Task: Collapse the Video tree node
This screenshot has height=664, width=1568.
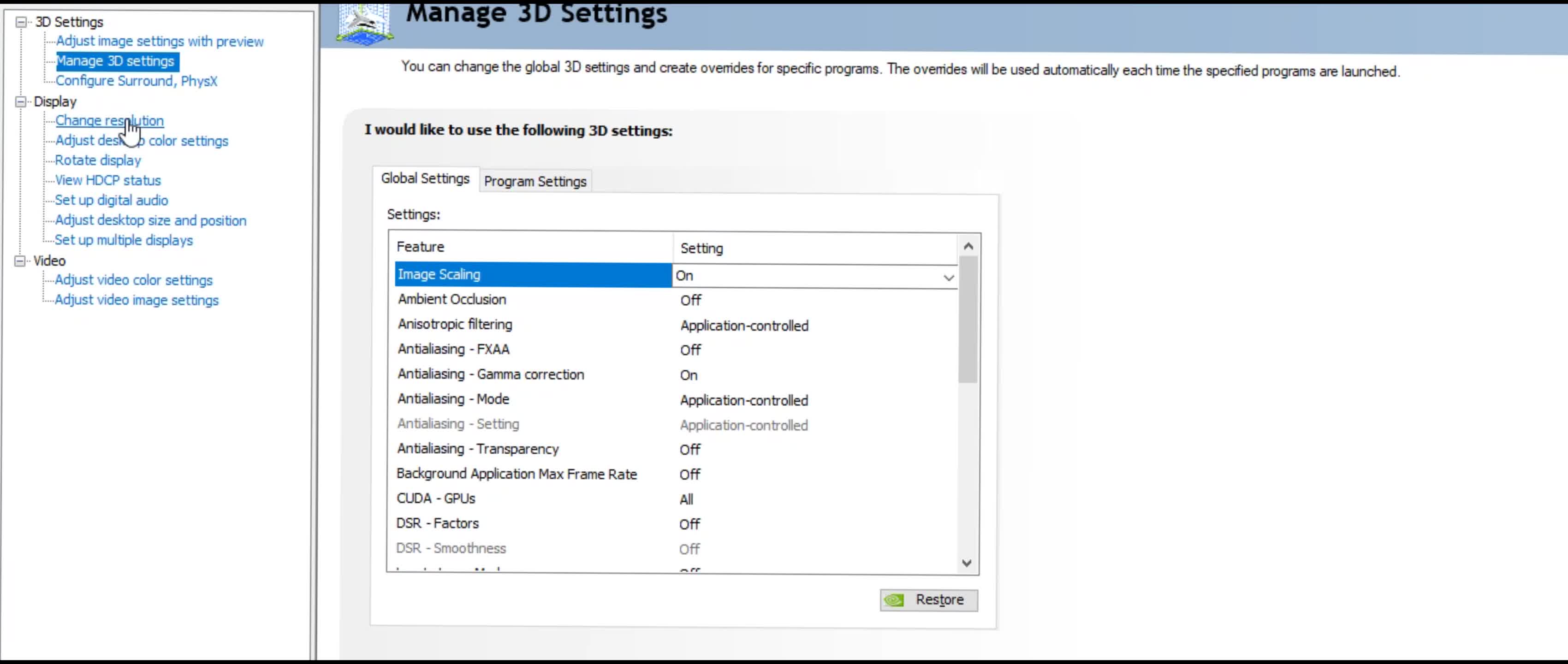Action: [20, 261]
